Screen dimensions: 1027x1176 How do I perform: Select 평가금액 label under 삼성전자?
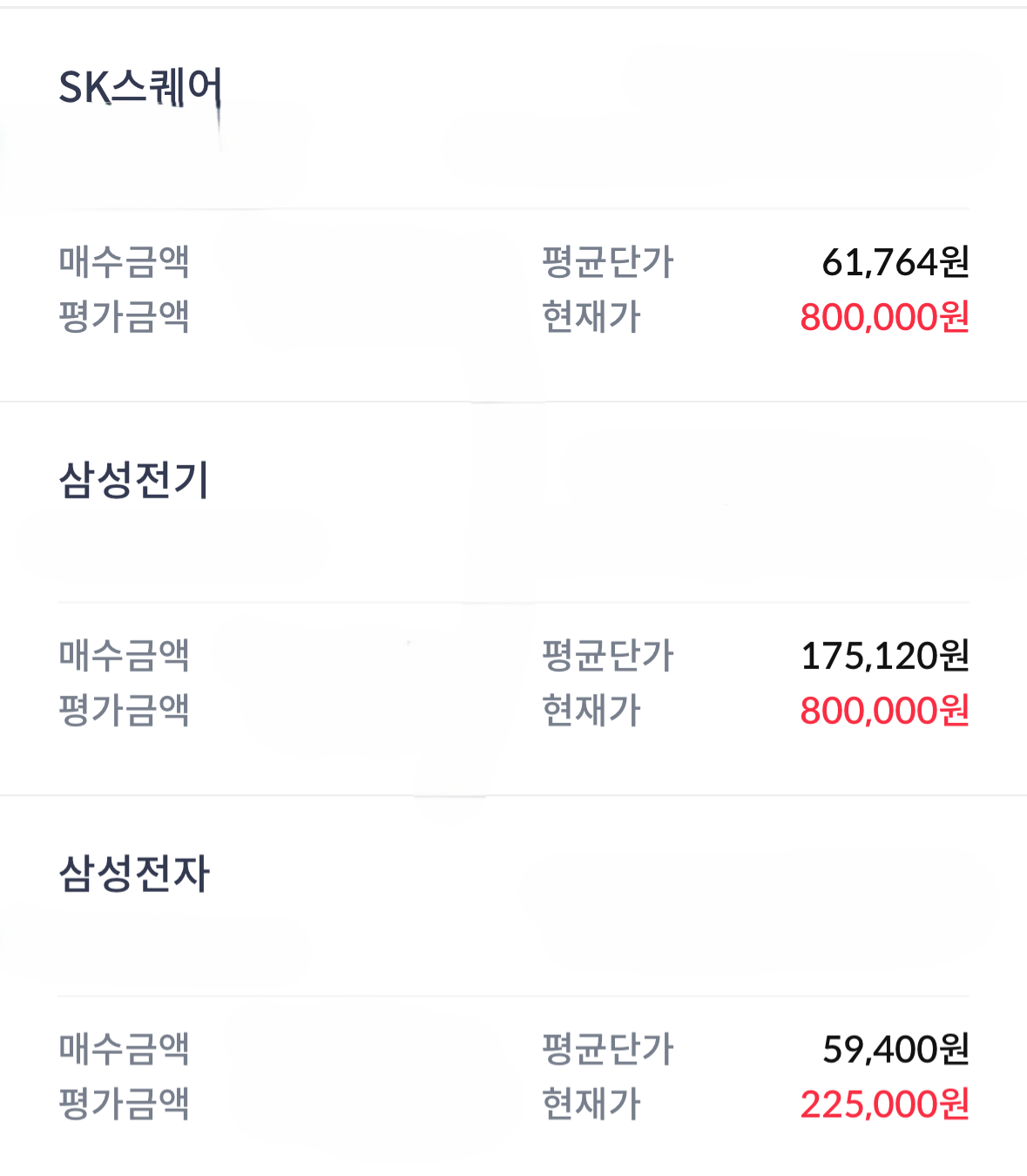click(x=125, y=1104)
